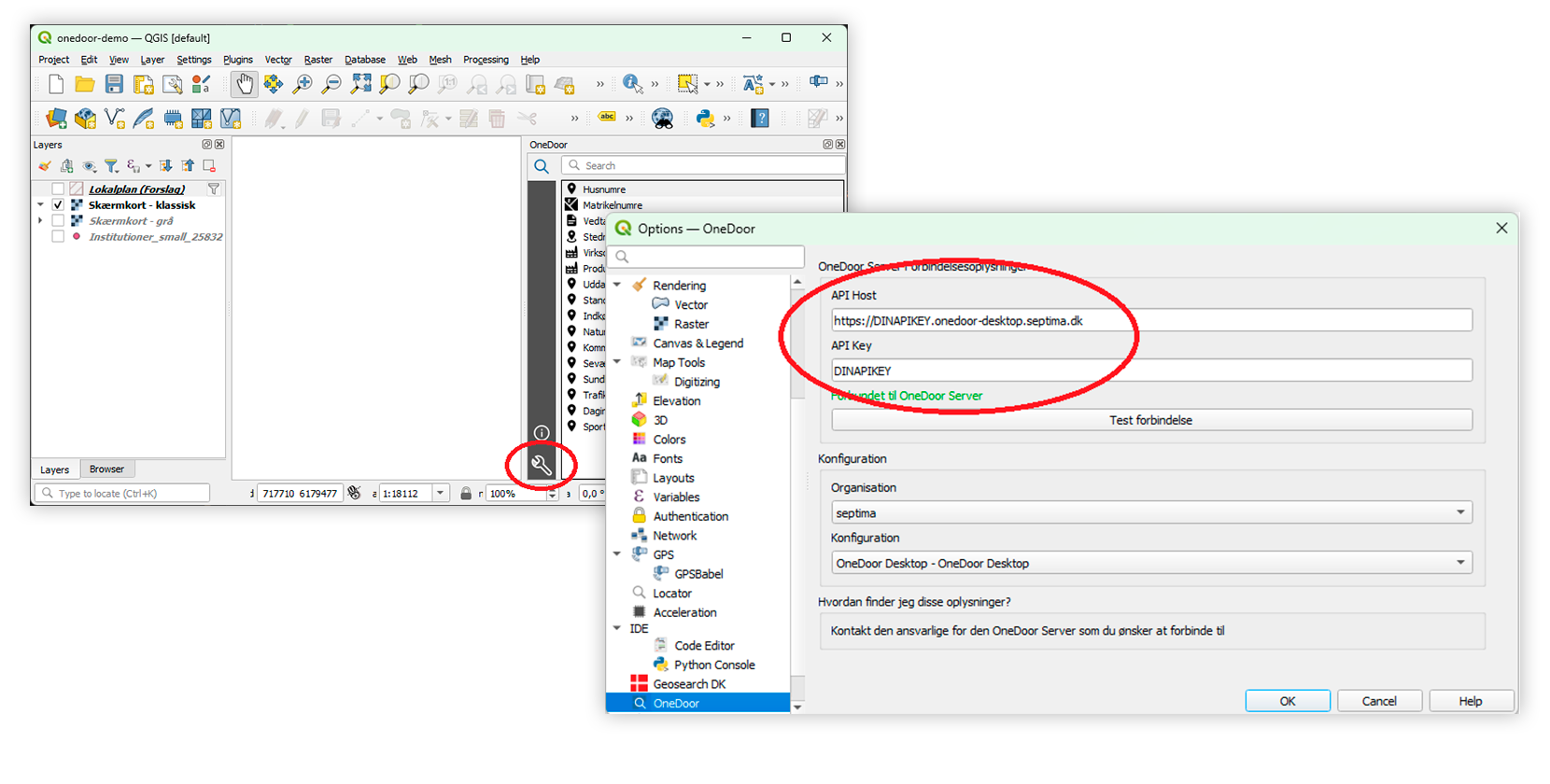Open the Vector menu
Screen dimensions: 1550x784
point(278,60)
